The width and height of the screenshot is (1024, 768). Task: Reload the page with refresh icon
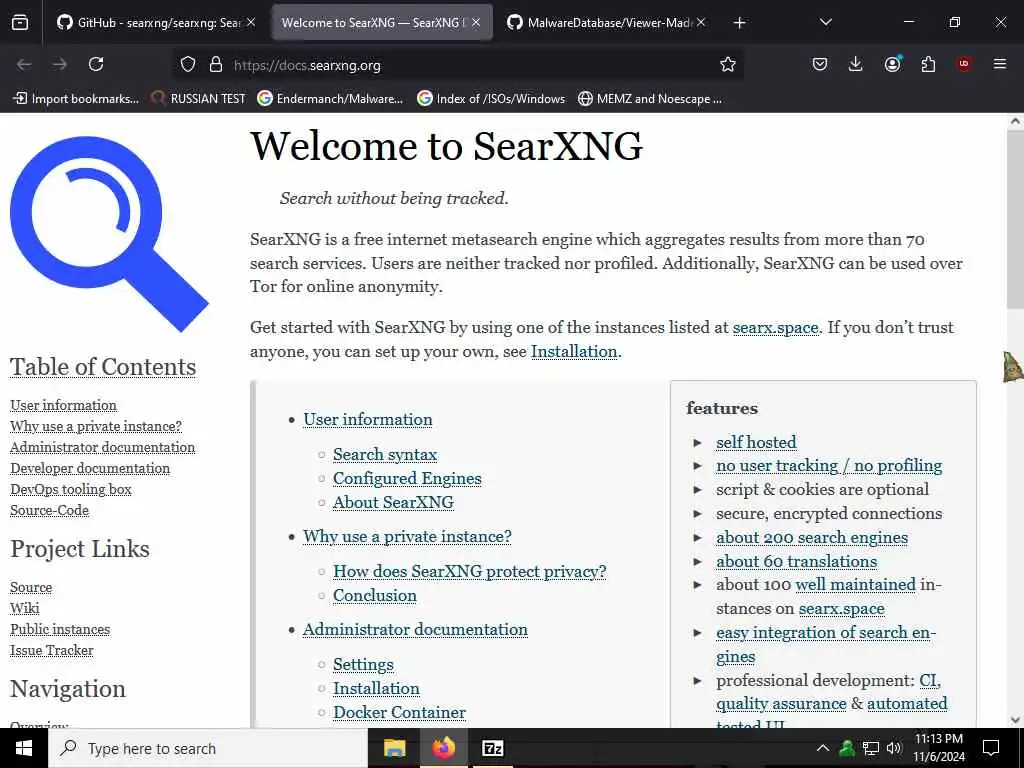coord(96,64)
